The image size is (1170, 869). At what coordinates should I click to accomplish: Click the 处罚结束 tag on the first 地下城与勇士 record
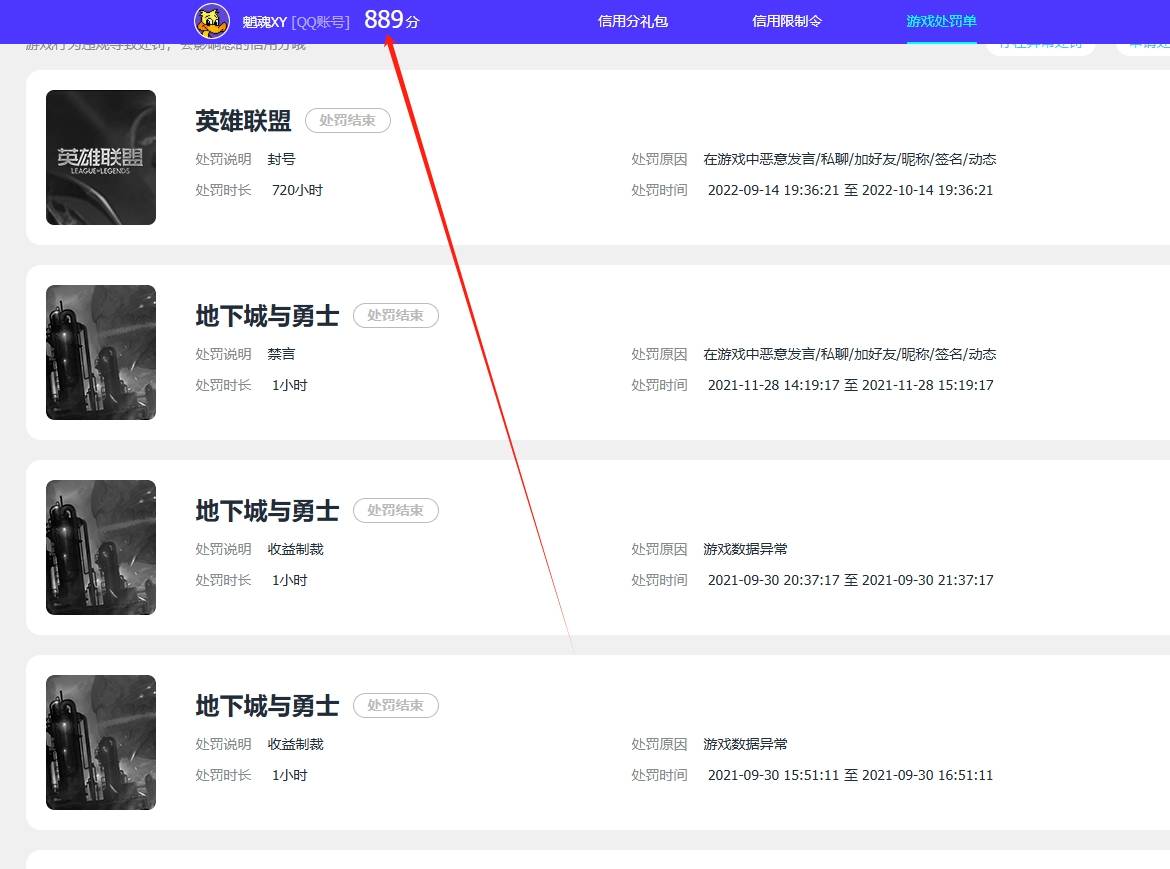point(396,315)
